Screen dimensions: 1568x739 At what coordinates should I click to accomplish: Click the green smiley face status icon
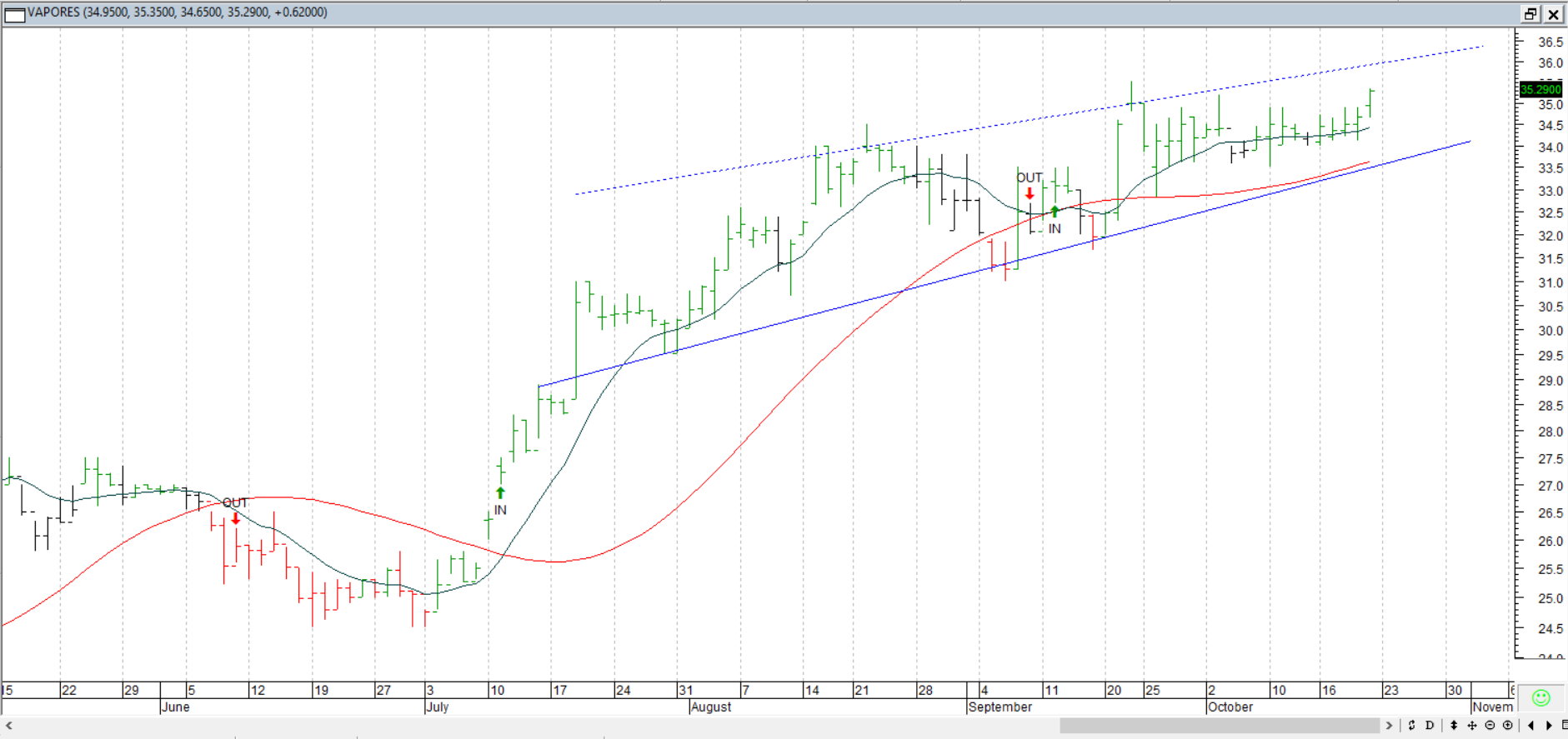coord(1540,698)
